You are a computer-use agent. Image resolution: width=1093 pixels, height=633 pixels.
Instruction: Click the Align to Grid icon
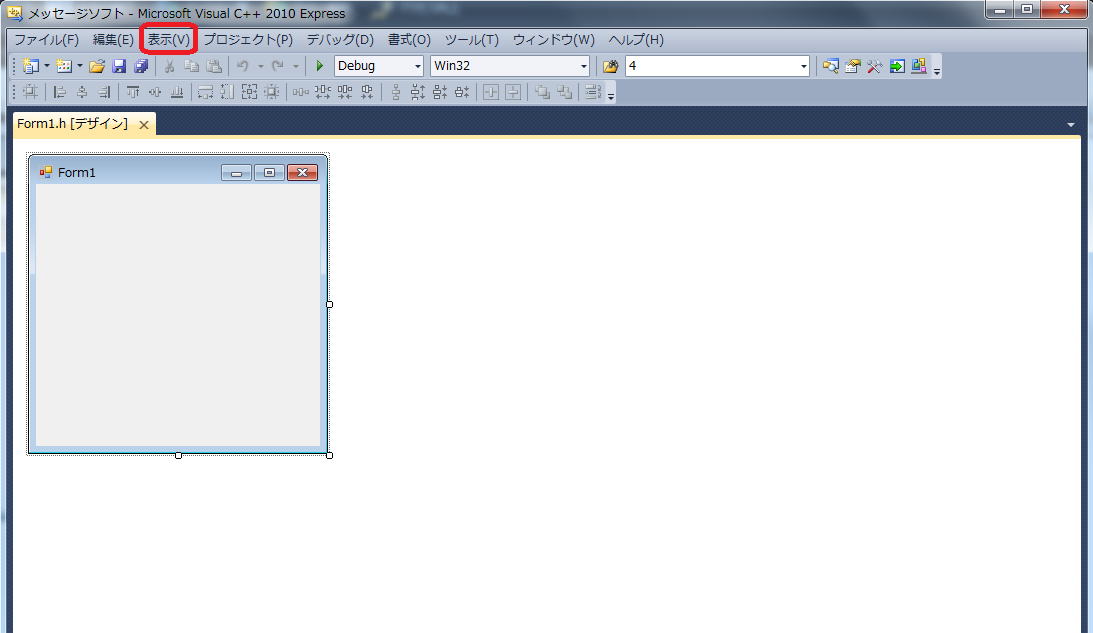coord(30,92)
